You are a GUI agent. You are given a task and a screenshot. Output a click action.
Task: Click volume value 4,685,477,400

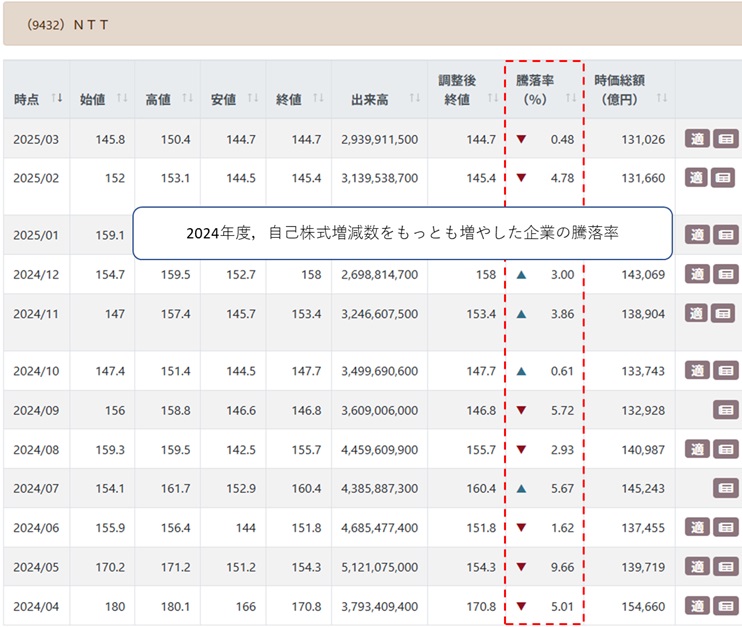click(x=380, y=528)
